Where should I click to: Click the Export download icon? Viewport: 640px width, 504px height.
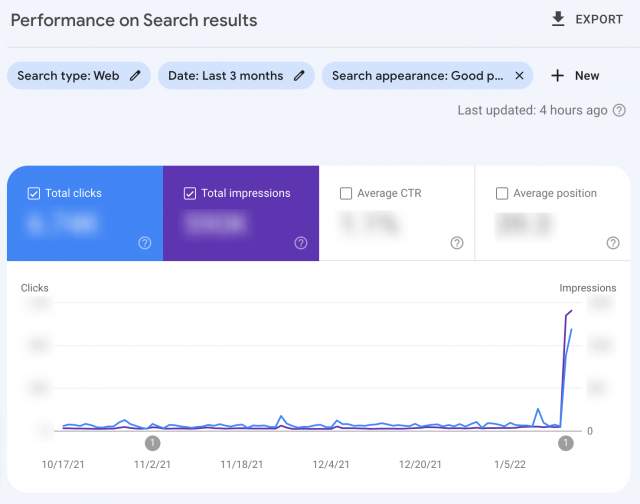(x=558, y=20)
